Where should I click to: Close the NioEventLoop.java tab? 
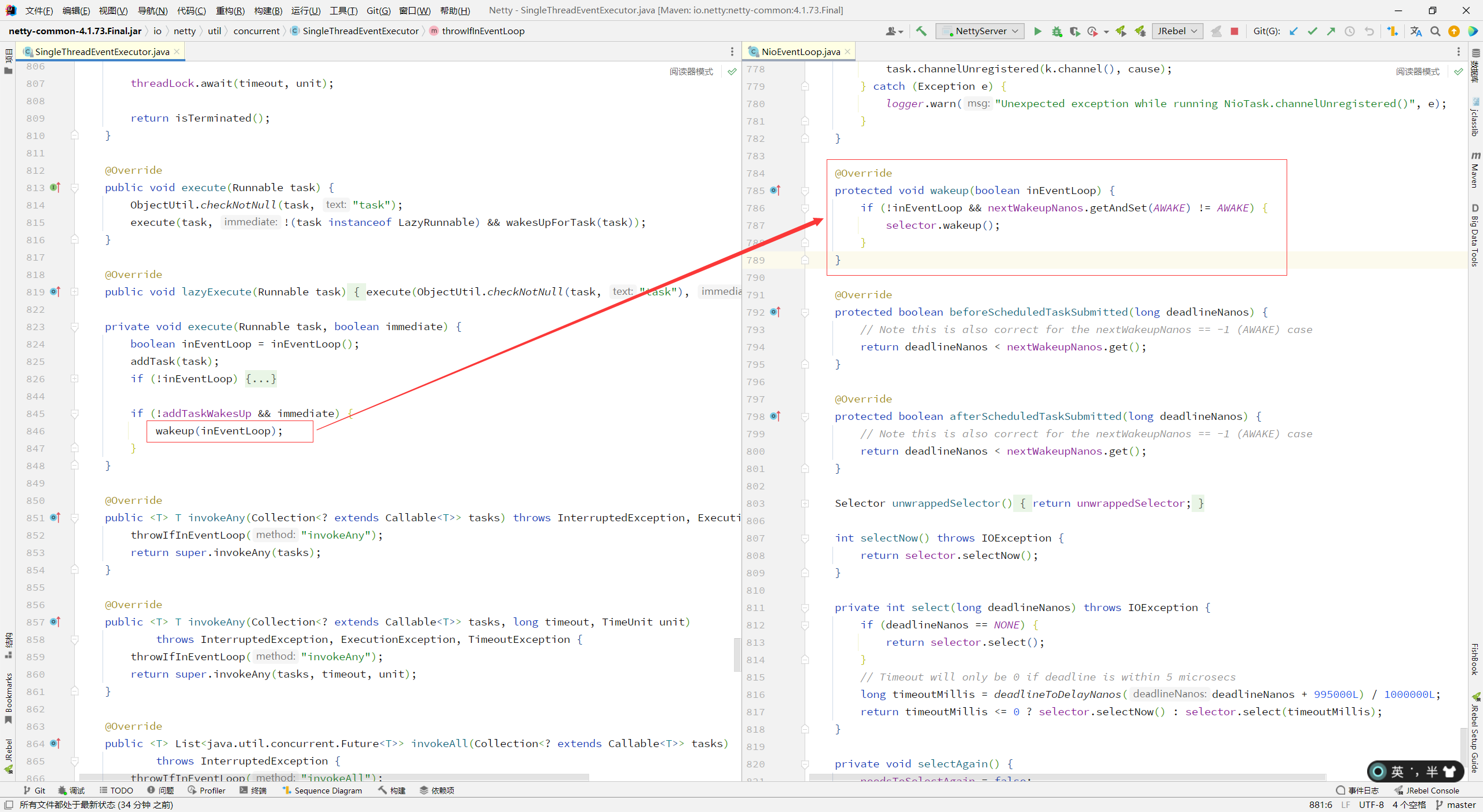pos(848,52)
